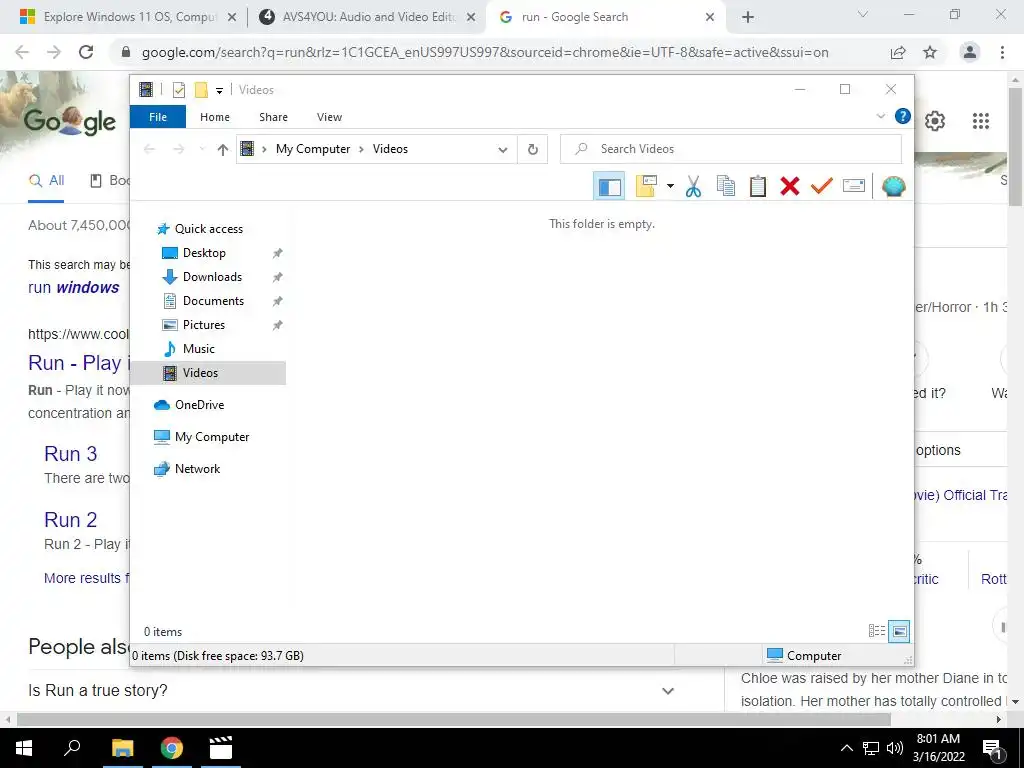This screenshot has width=1024, height=768.
Task: Open Explorer help question mark icon
Action: click(903, 116)
